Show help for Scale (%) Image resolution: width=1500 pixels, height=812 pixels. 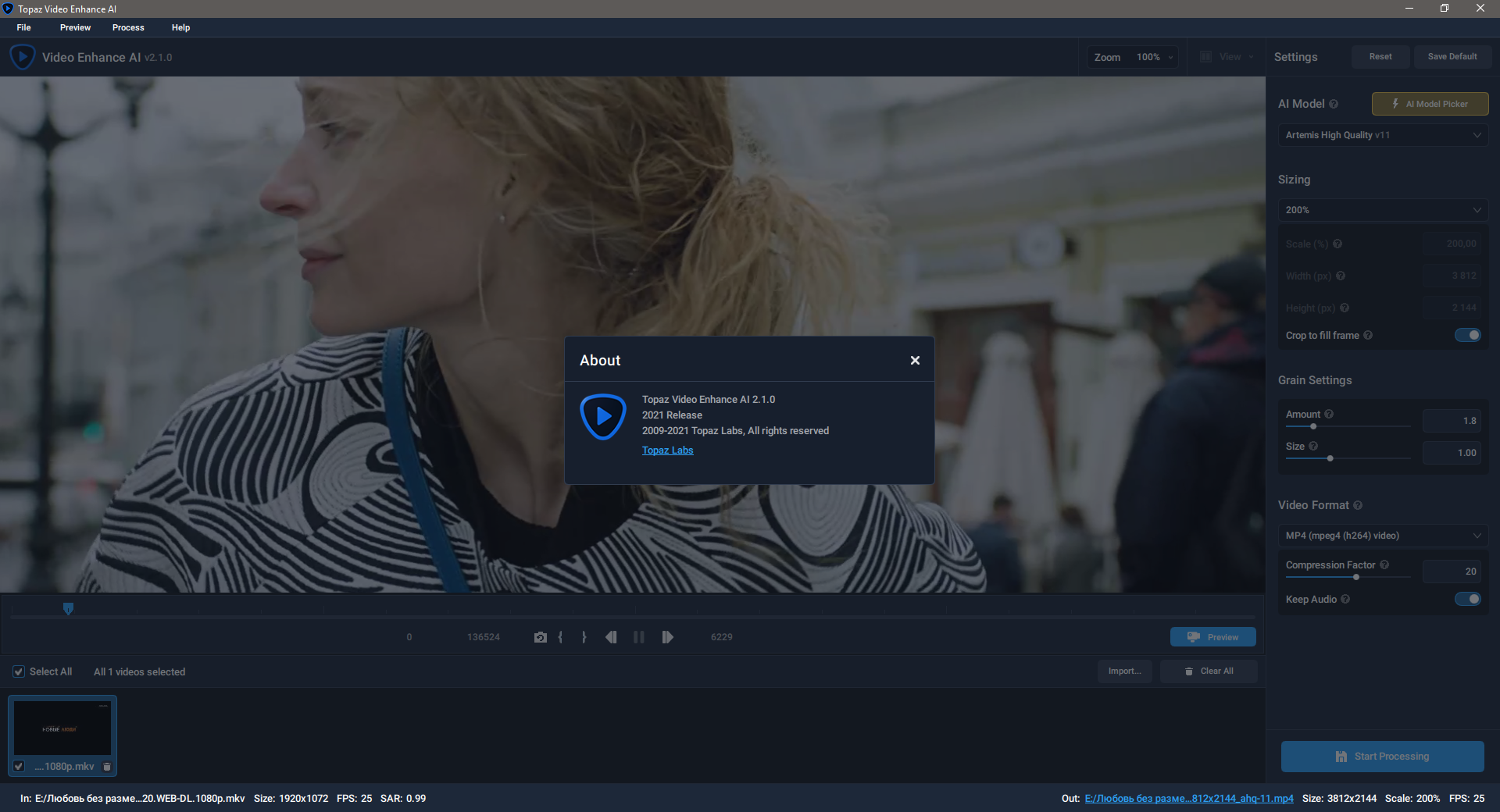(1337, 244)
